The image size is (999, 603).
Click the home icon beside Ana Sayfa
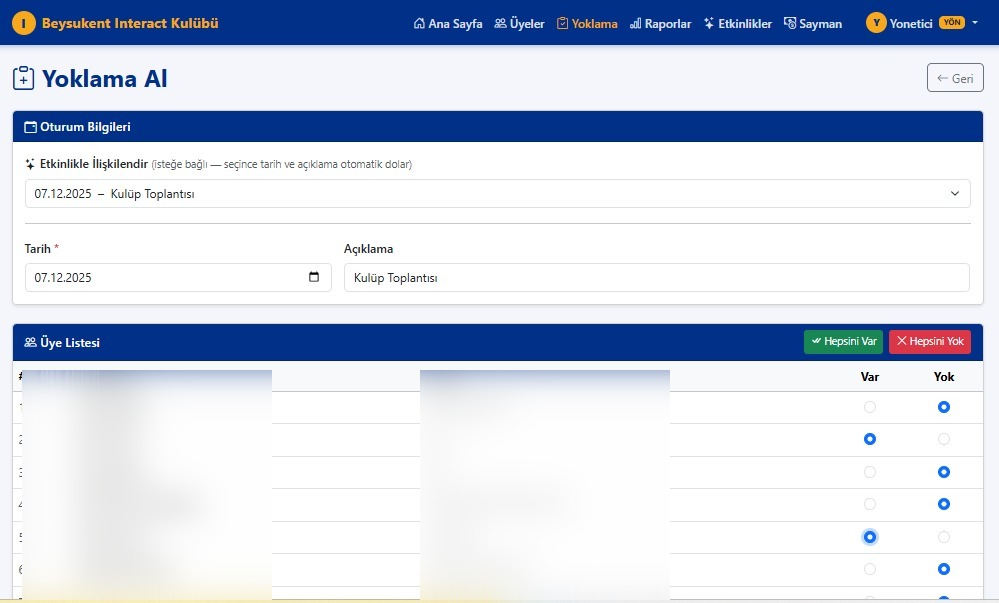click(x=419, y=24)
